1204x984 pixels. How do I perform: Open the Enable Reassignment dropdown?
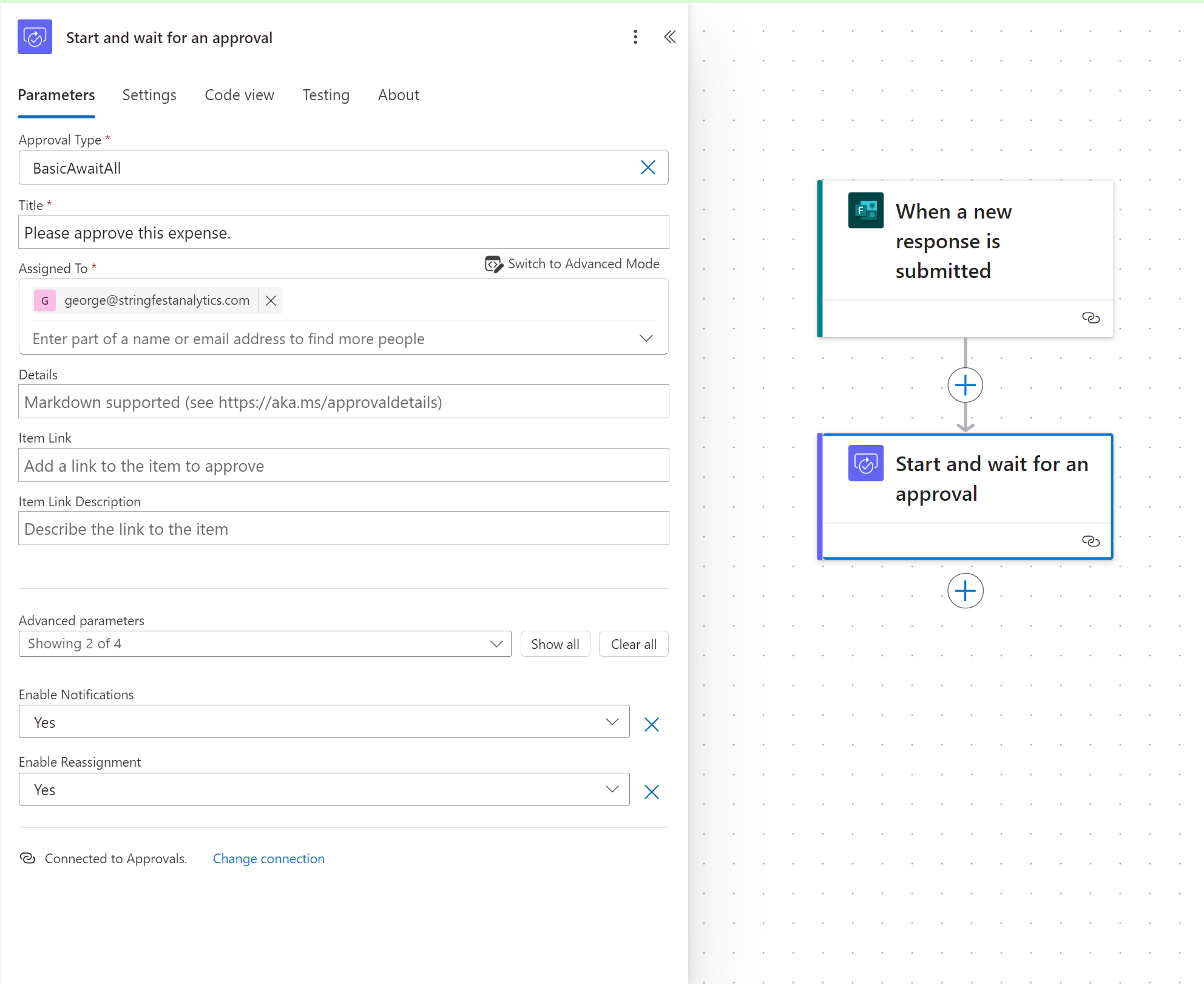pyautogui.click(x=612, y=789)
